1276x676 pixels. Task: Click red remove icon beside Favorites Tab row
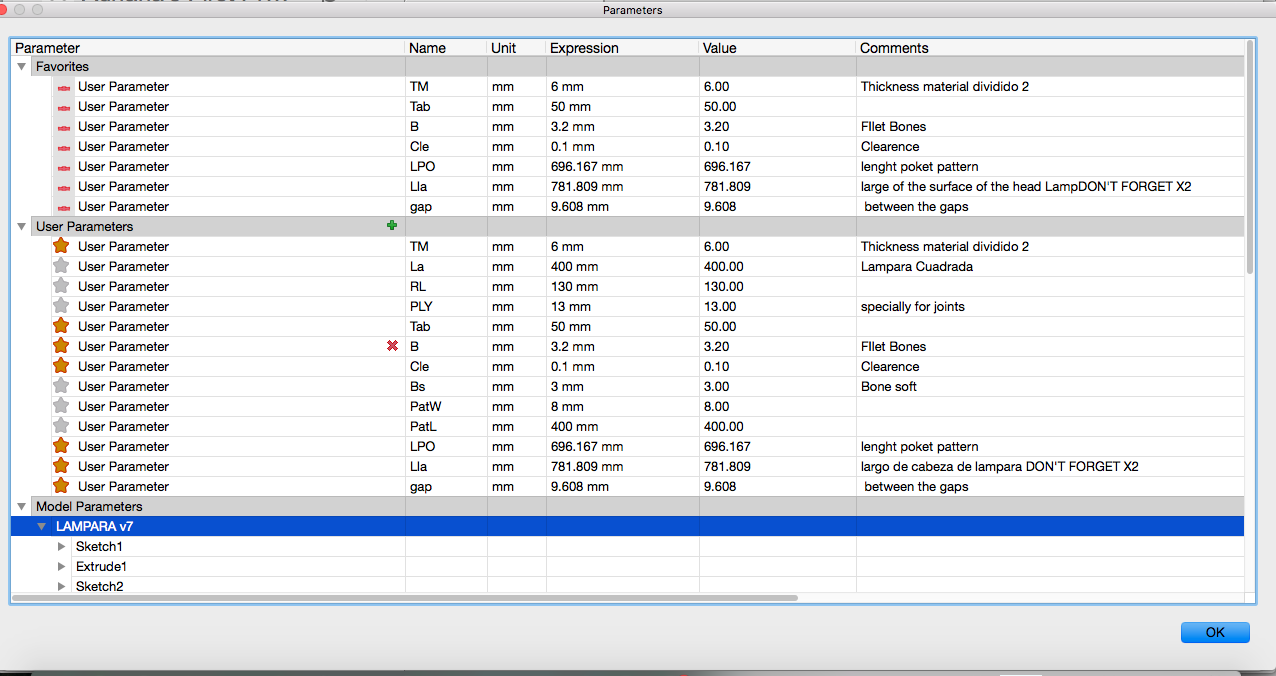click(64, 107)
